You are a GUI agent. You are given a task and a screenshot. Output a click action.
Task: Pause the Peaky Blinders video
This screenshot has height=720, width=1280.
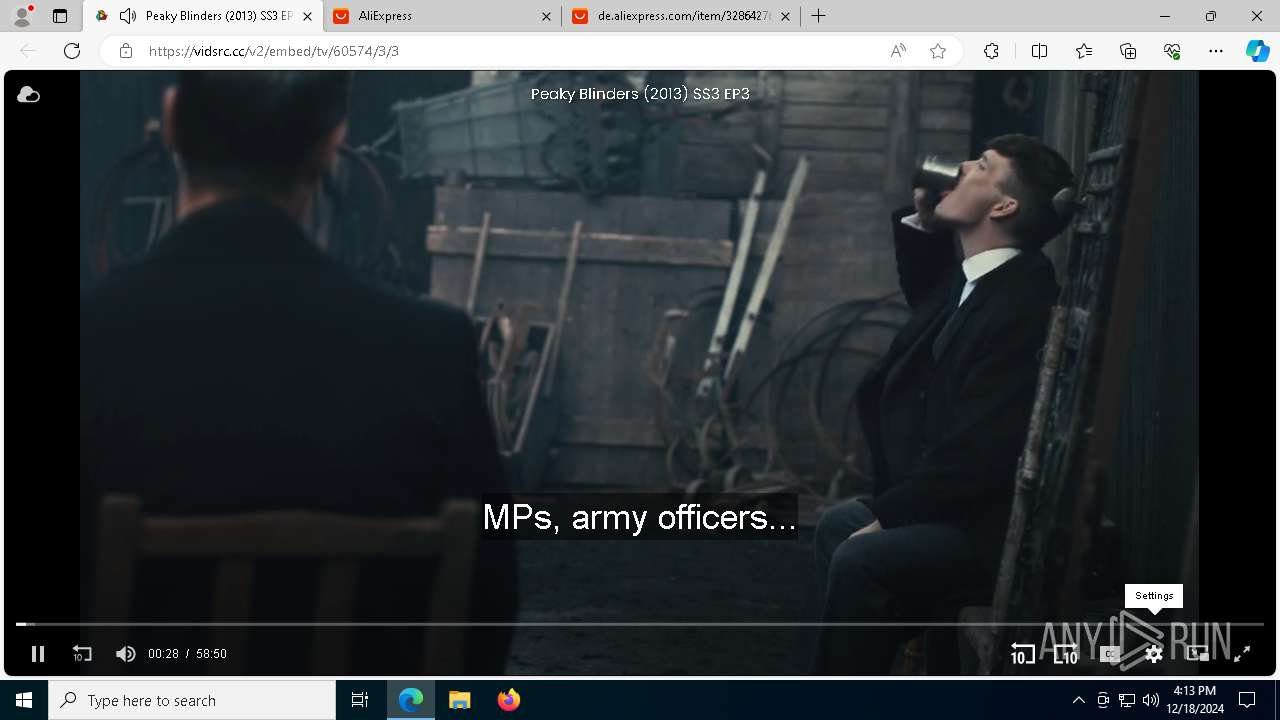click(38, 654)
